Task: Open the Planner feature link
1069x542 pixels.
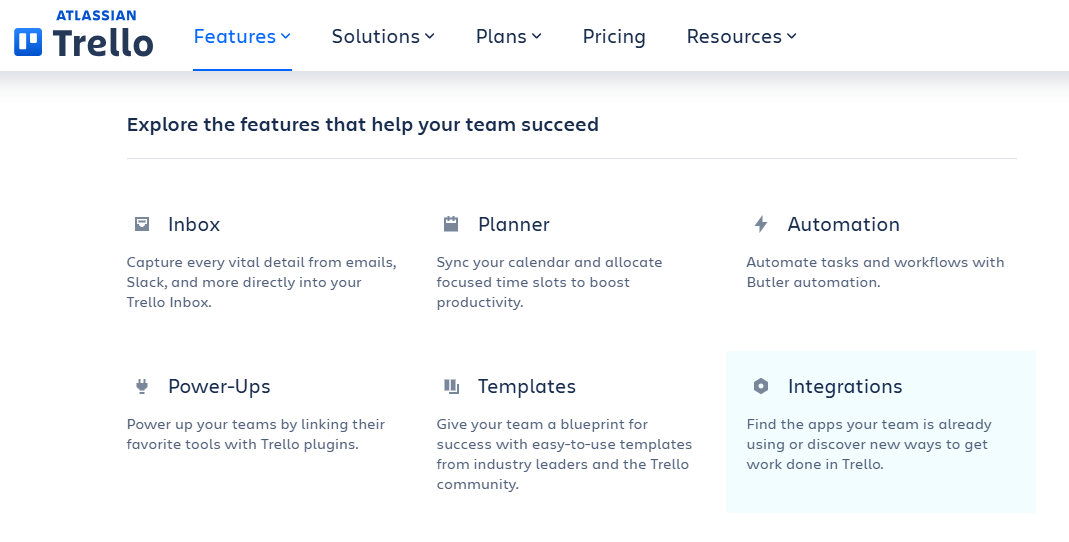Action: [x=513, y=224]
